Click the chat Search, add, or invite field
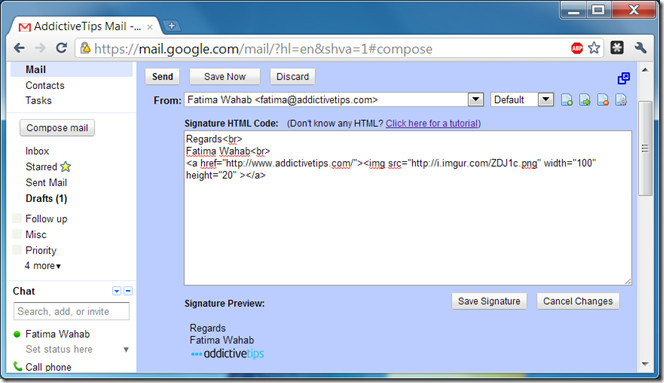 click(72, 311)
